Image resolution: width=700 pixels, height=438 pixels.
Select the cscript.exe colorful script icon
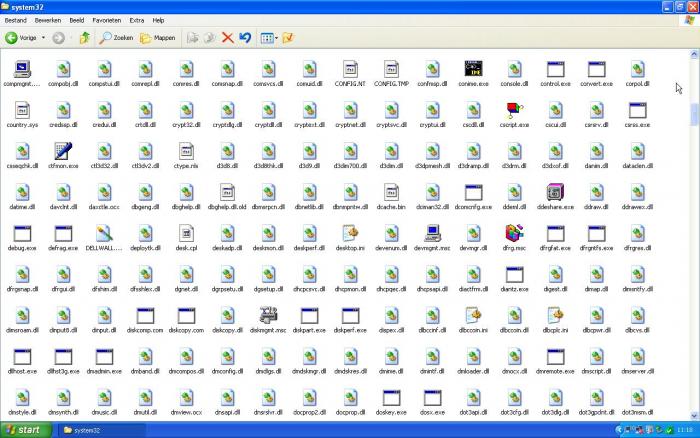pos(514,110)
